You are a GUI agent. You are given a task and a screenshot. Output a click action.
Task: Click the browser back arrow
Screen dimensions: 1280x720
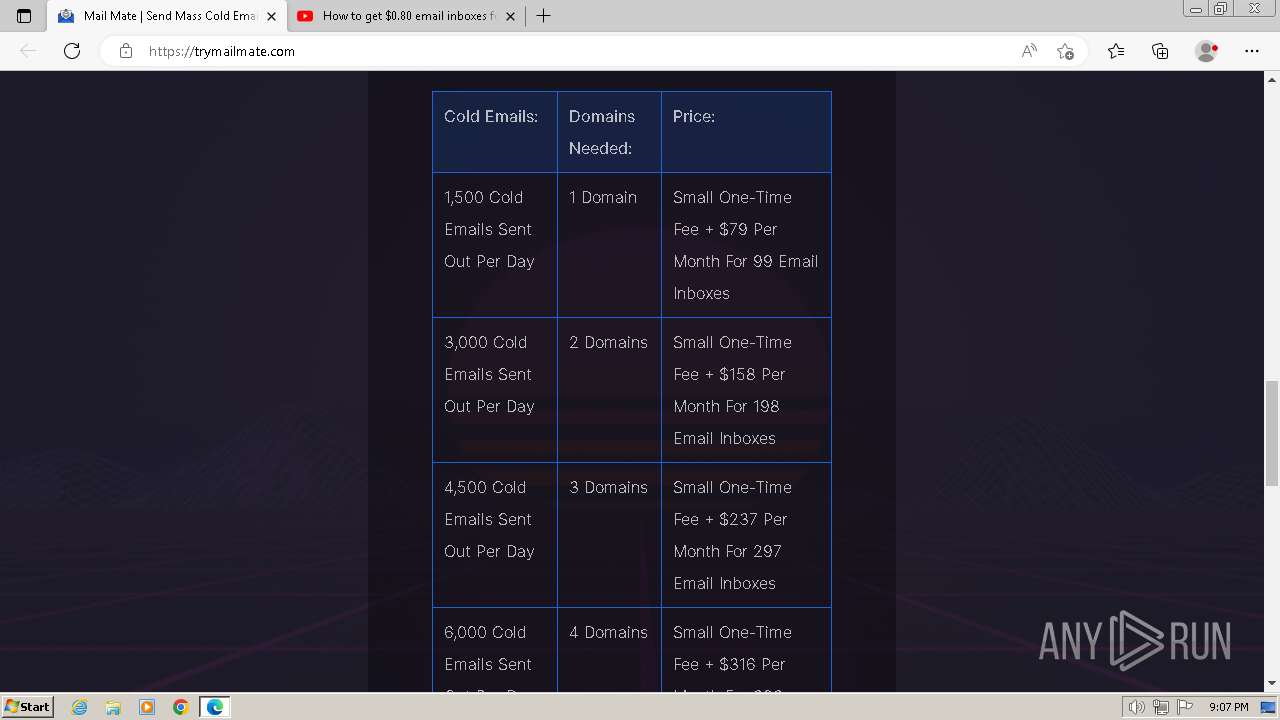(x=28, y=51)
